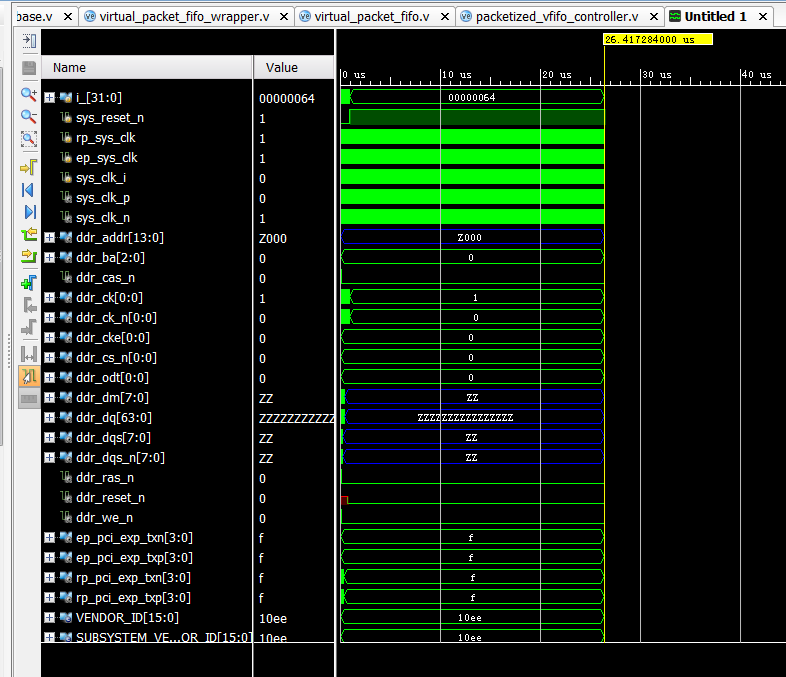Click the Zoom Fit icon
Viewport: 786px width, 677px height.
point(29,139)
